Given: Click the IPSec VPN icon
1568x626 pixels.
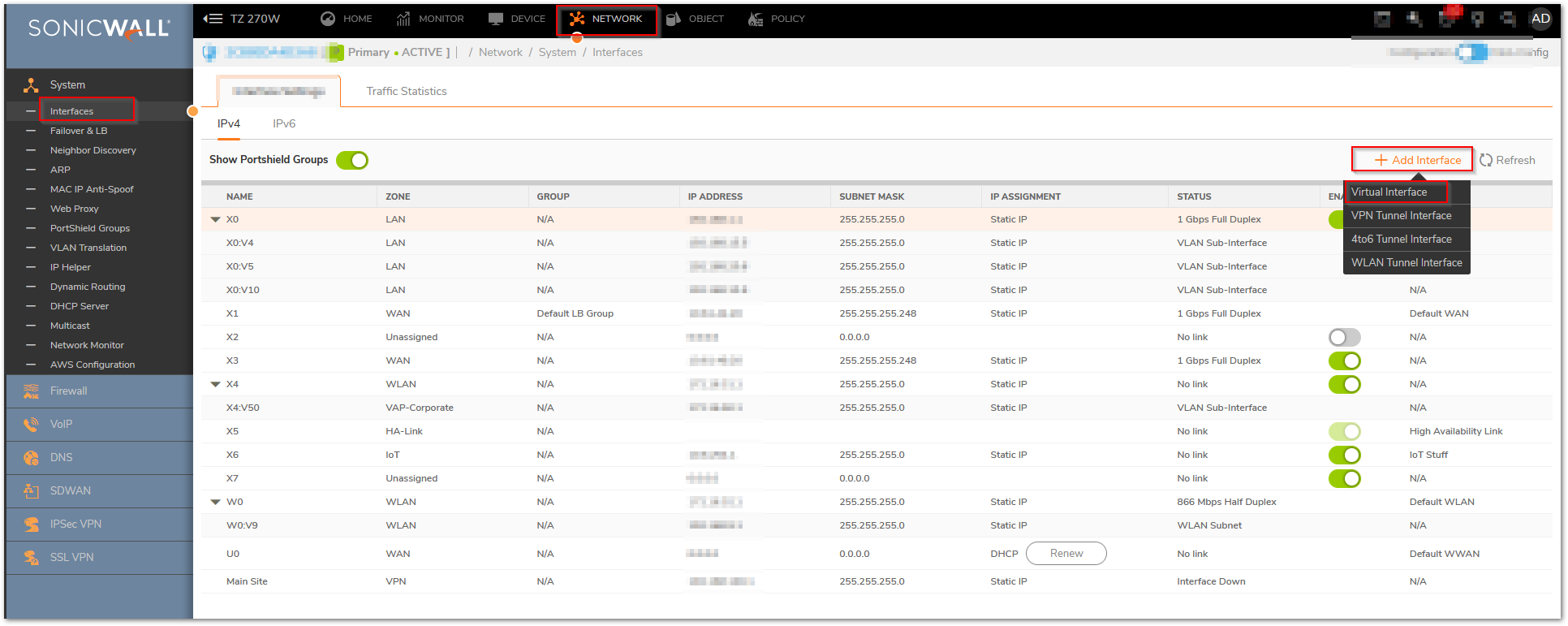Looking at the screenshot, I should coord(31,525).
